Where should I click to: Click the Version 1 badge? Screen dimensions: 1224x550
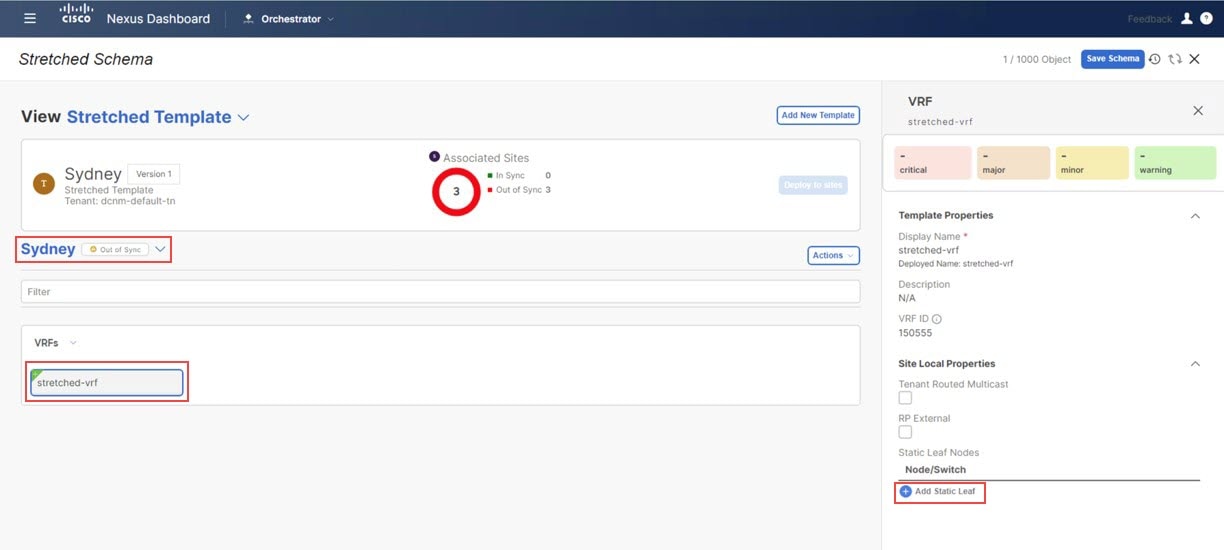coord(154,174)
